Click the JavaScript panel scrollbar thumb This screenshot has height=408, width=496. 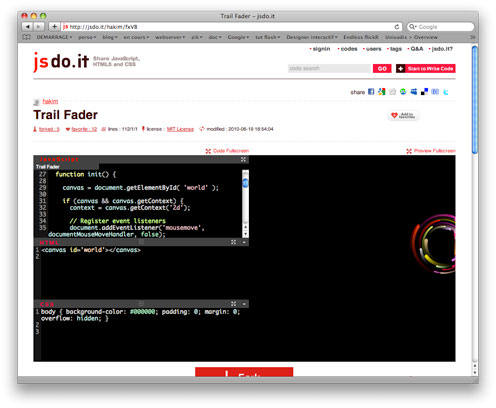245,183
